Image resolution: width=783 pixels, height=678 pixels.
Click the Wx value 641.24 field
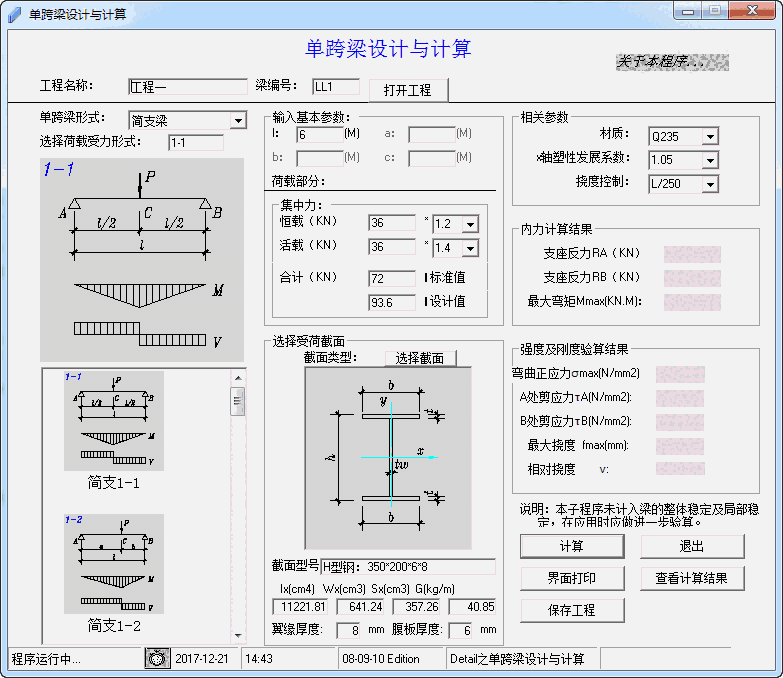(360, 607)
